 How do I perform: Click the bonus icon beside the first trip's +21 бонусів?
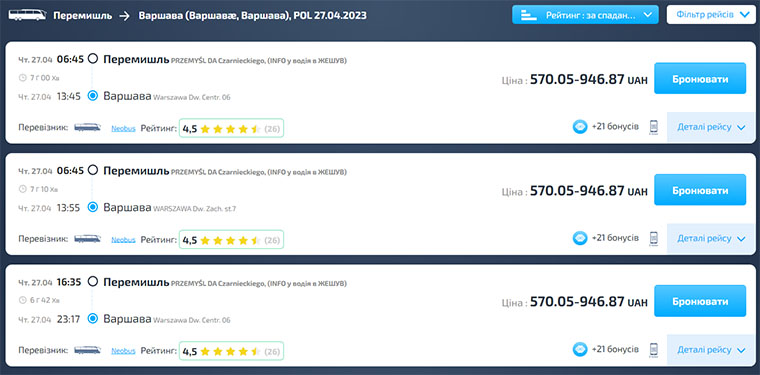pos(580,127)
